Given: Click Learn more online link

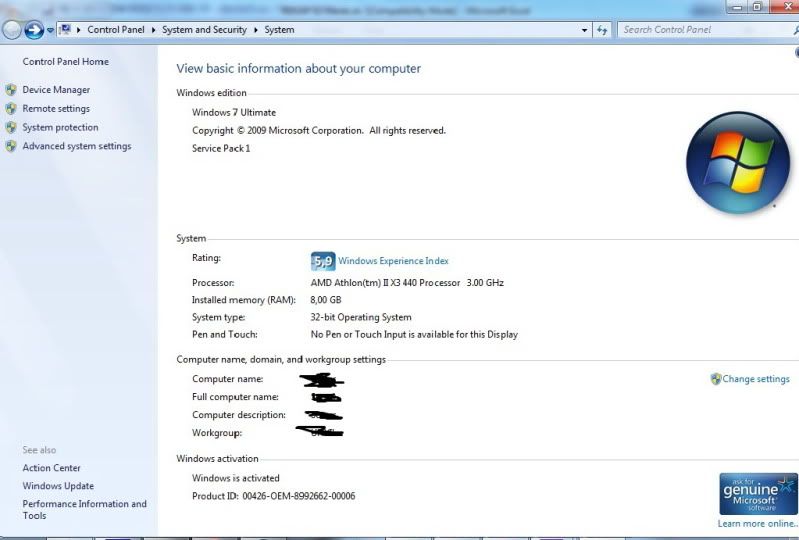Looking at the screenshot, I should pos(758,524).
